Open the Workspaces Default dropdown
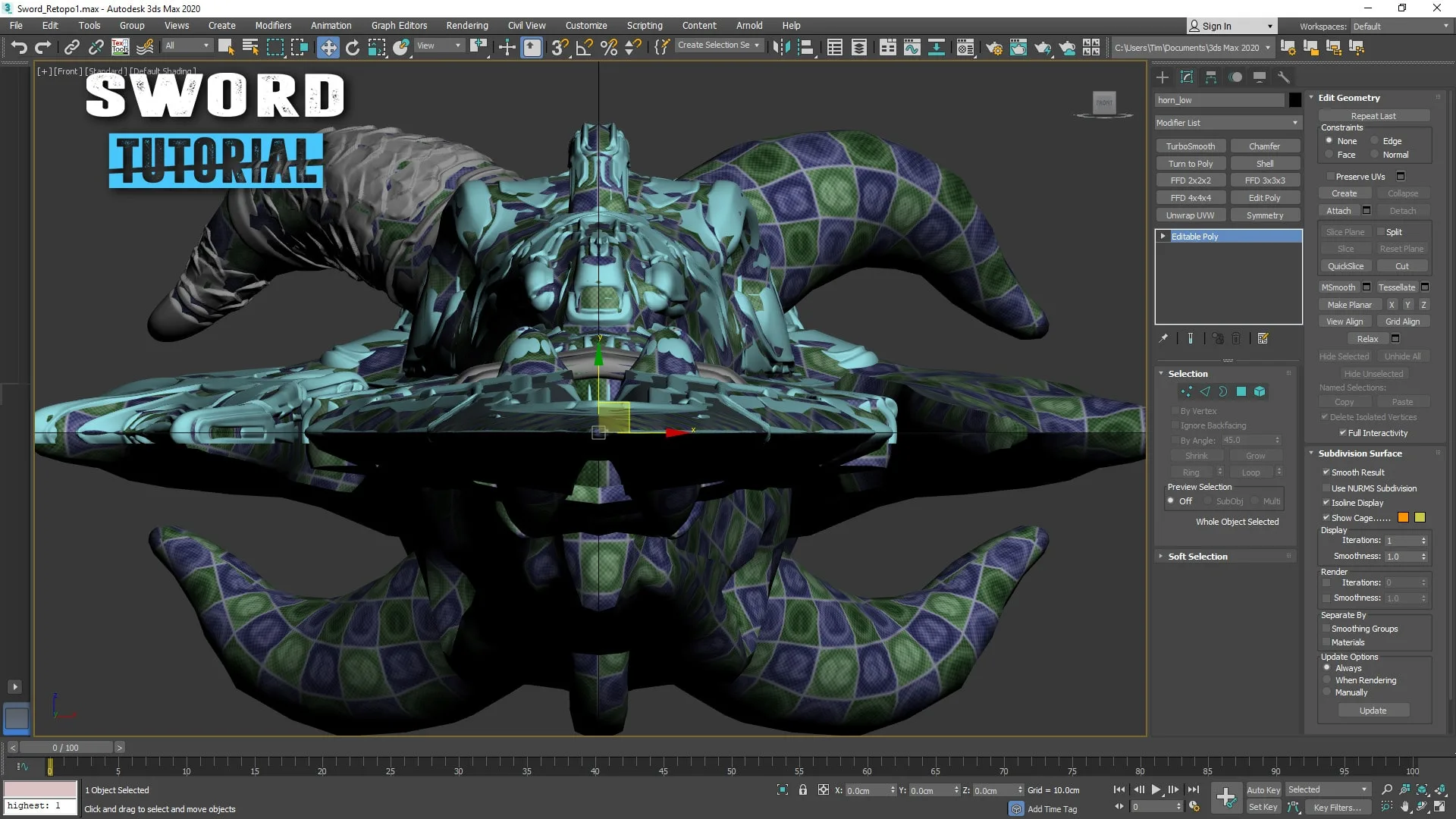The height and width of the screenshot is (819, 1456). (x=1400, y=26)
